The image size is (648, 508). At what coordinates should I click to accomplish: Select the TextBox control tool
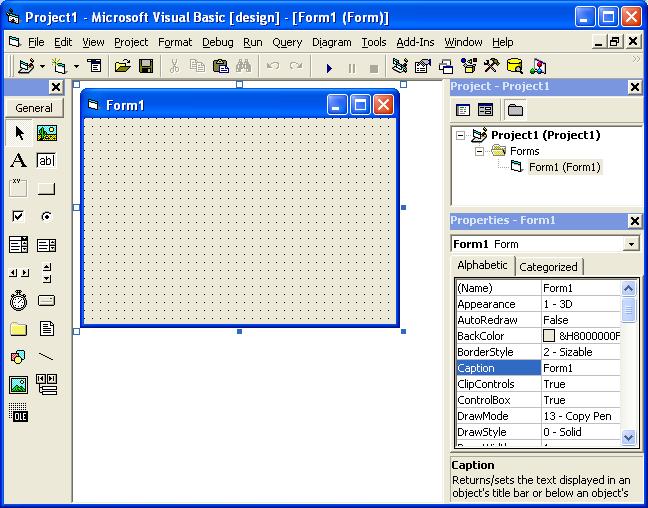click(x=46, y=160)
